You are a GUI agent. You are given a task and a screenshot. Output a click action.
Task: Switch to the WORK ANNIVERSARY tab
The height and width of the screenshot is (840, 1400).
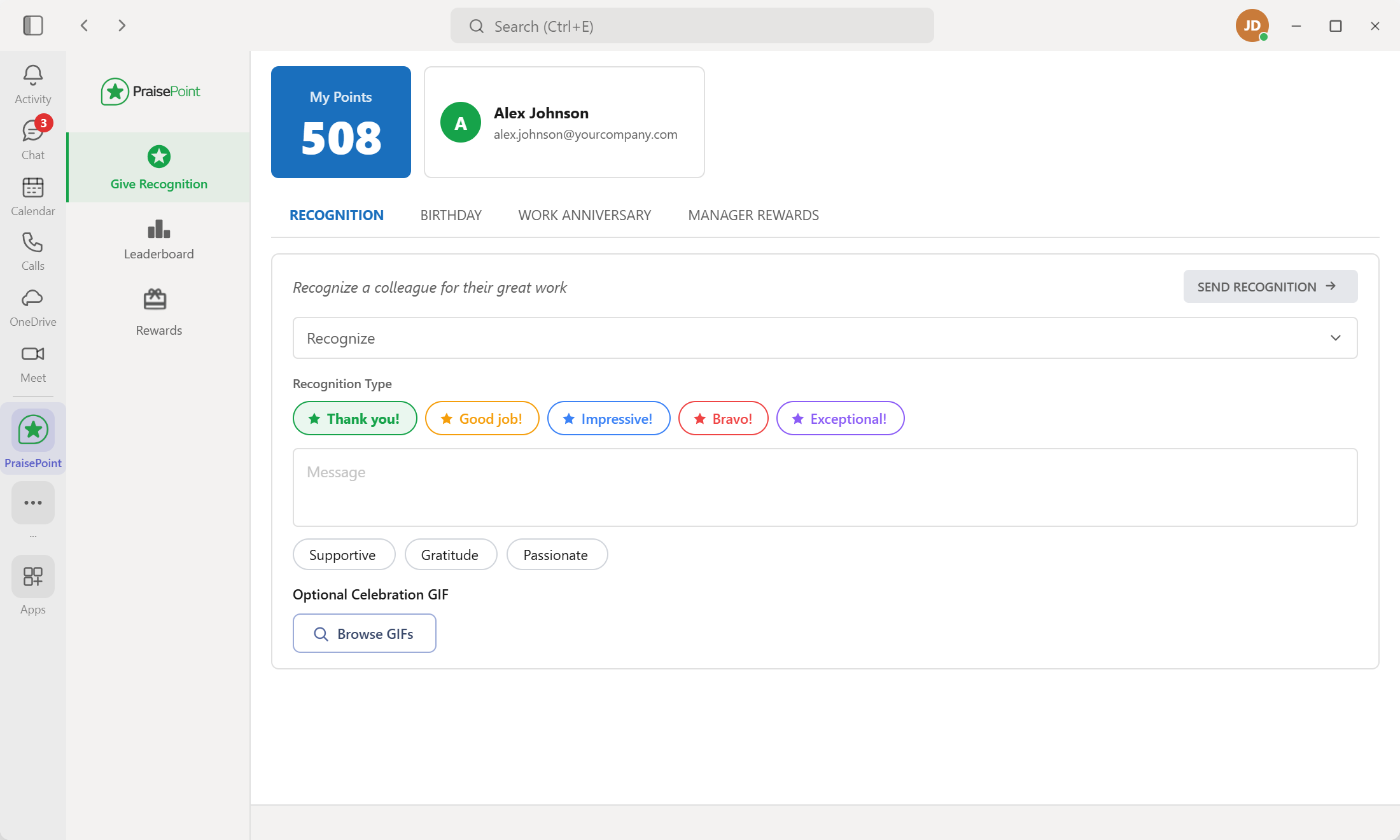click(585, 215)
